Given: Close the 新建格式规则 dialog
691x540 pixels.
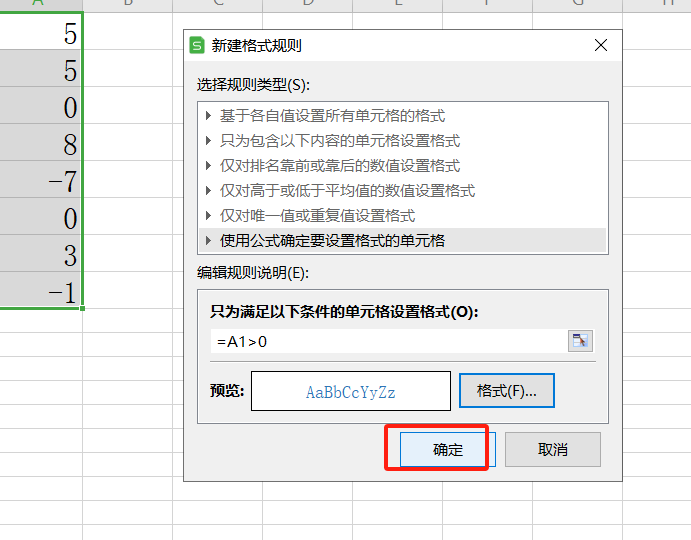Looking at the screenshot, I should (601, 45).
